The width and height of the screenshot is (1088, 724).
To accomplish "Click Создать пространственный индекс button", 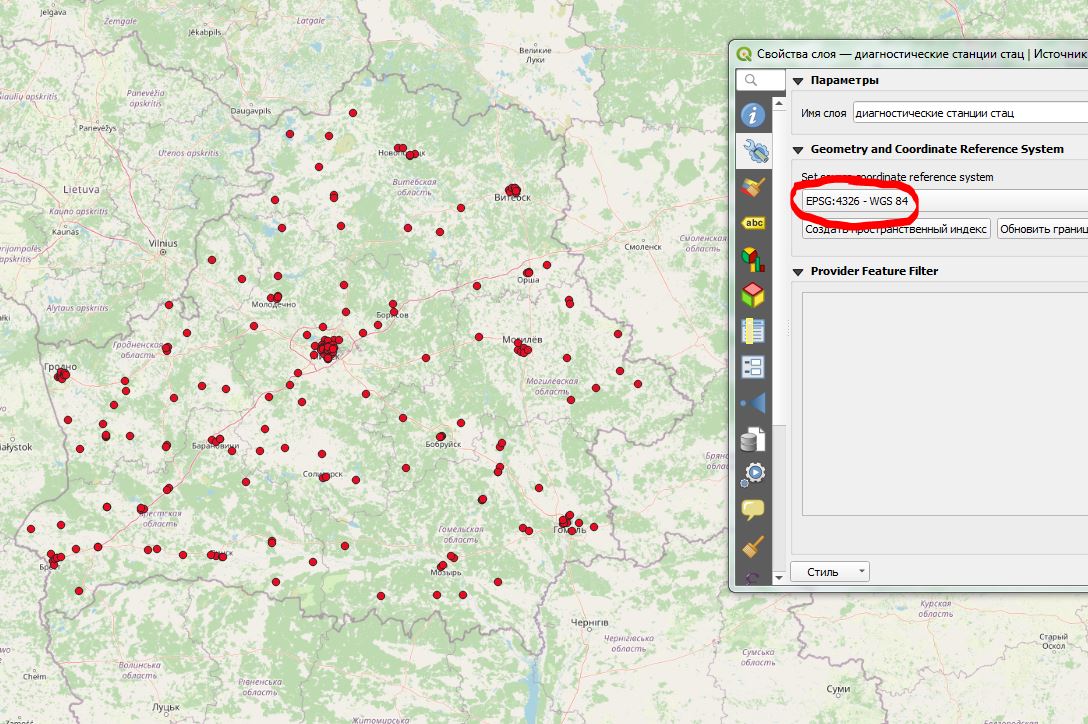I will (x=896, y=229).
